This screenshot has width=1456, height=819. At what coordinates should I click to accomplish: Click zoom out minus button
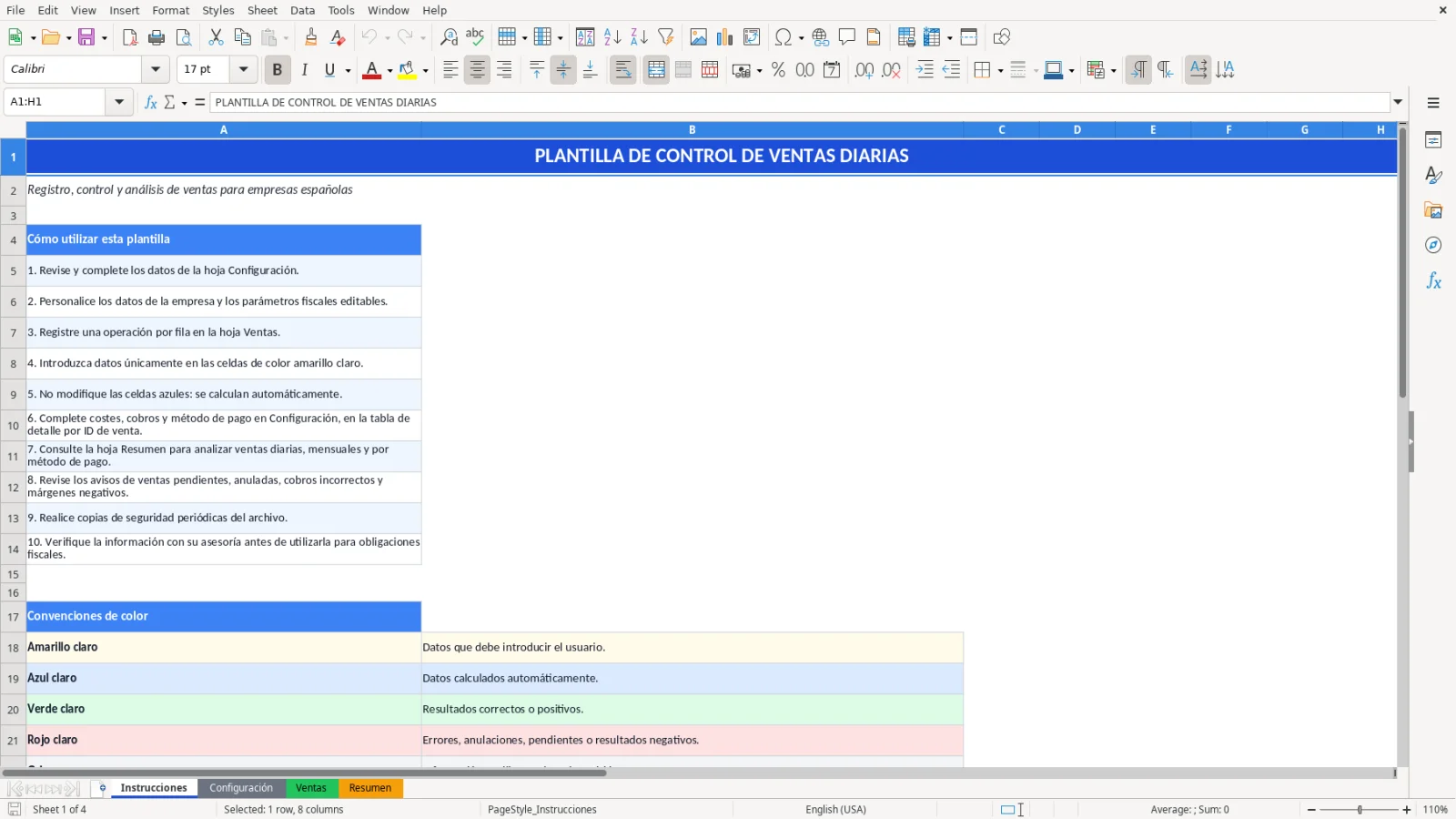(1311, 810)
